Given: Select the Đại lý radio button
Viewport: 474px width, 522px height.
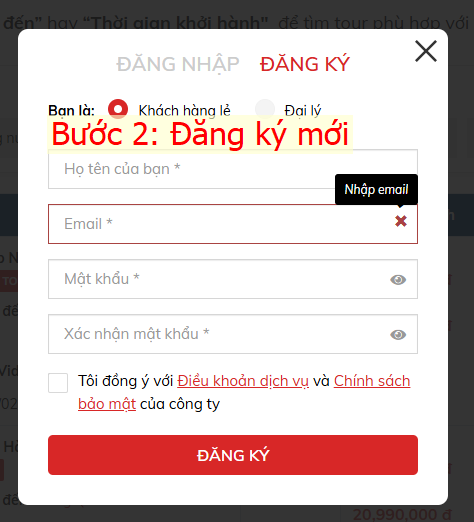Looking at the screenshot, I should [x=265, y=109].
